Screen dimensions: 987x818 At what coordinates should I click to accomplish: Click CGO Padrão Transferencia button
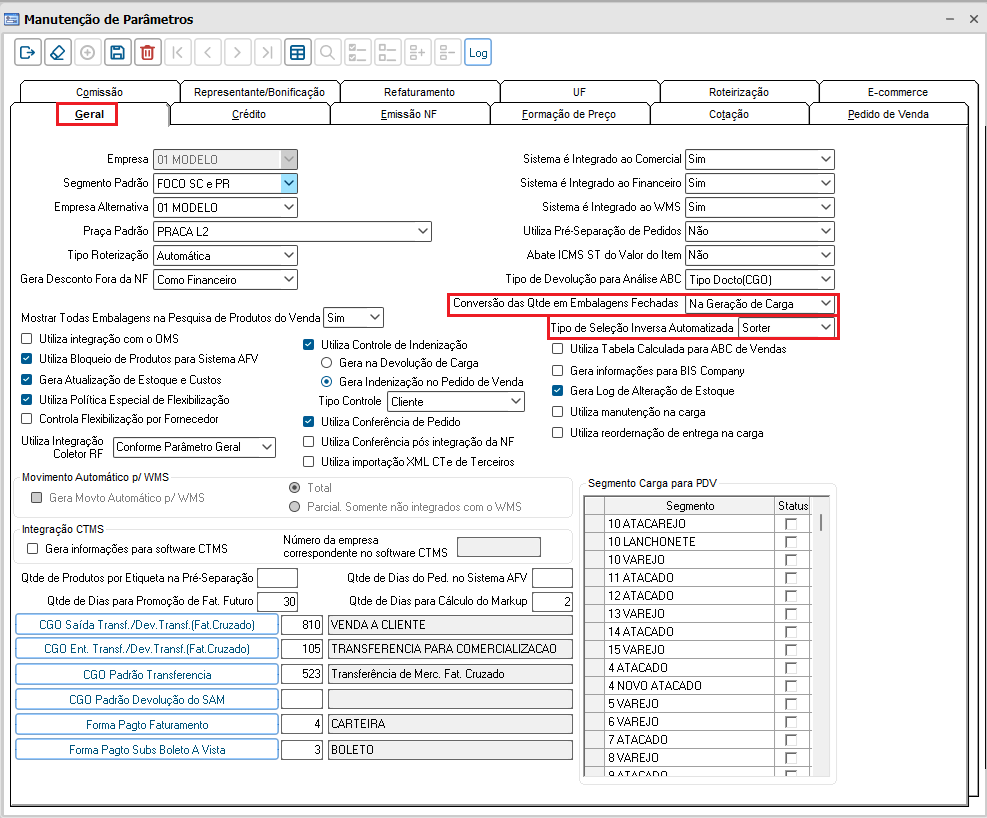click(x=147, y=675)
